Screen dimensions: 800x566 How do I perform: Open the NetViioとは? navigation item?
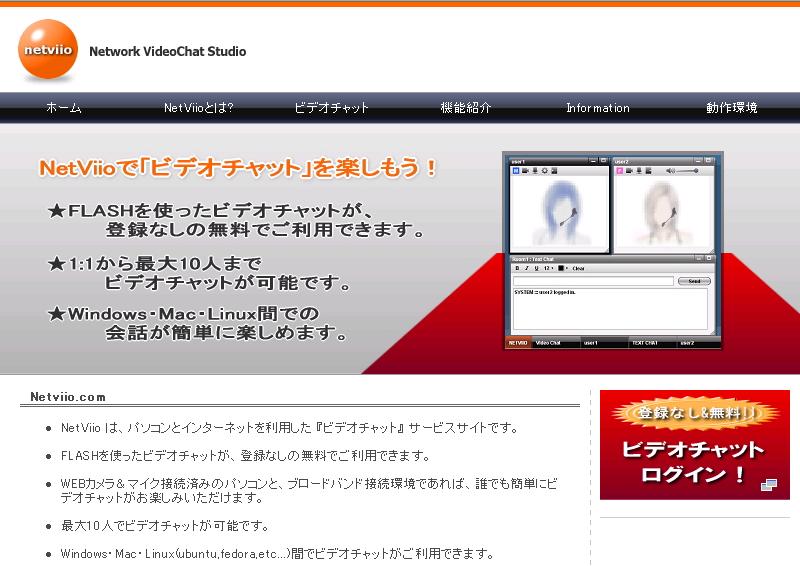198,108
